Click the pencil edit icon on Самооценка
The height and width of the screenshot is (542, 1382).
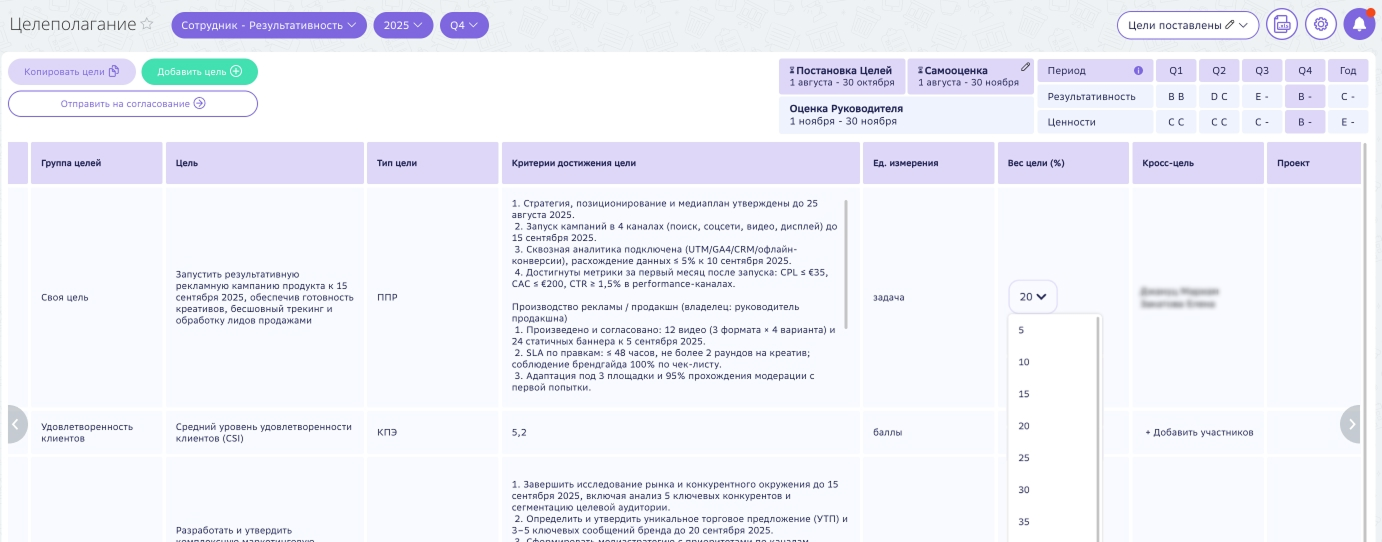coord(1025,68)
